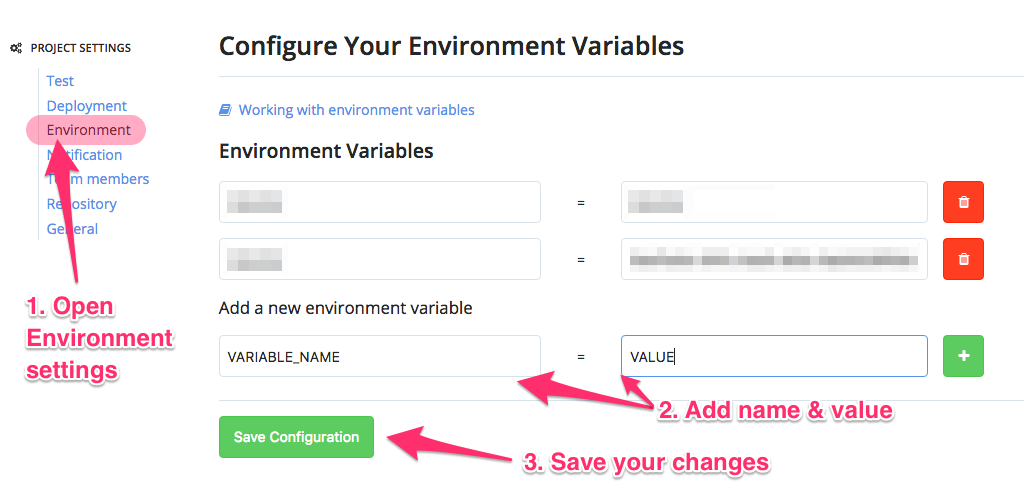Click the Project Settings gears icon

[x=17, y=48]
